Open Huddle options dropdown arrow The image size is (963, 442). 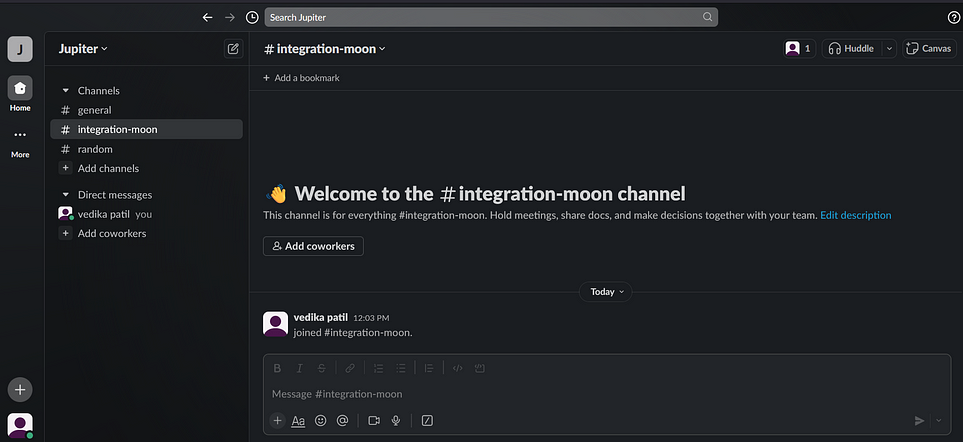tap(889, 48)
